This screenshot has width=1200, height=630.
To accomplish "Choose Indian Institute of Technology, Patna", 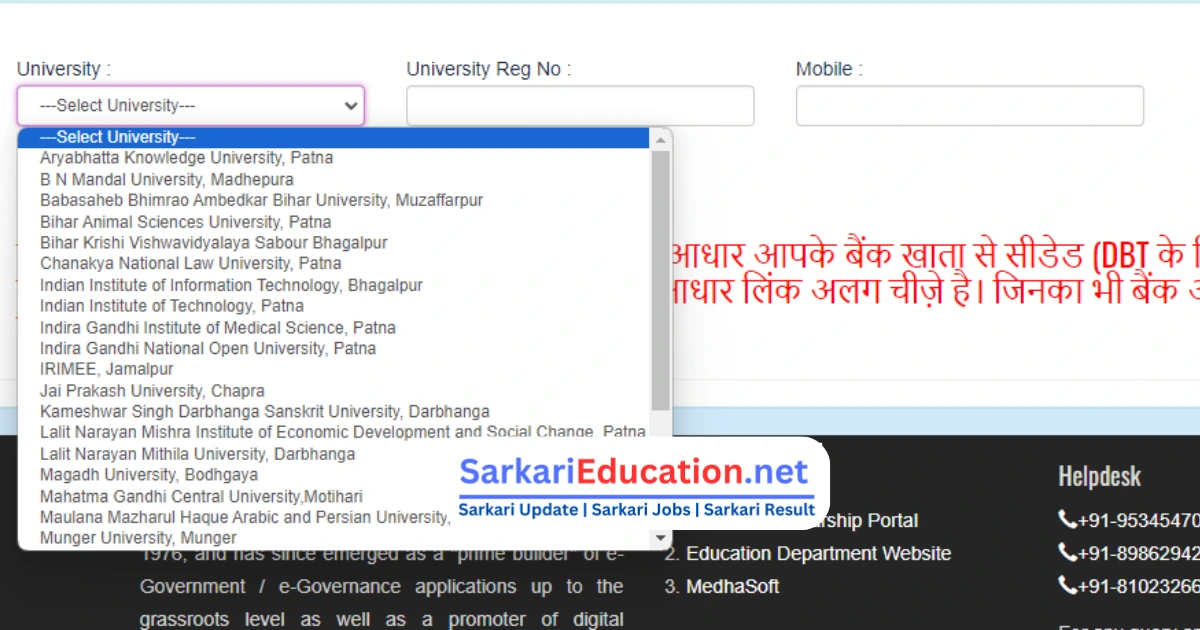I will tap(171, 306).
